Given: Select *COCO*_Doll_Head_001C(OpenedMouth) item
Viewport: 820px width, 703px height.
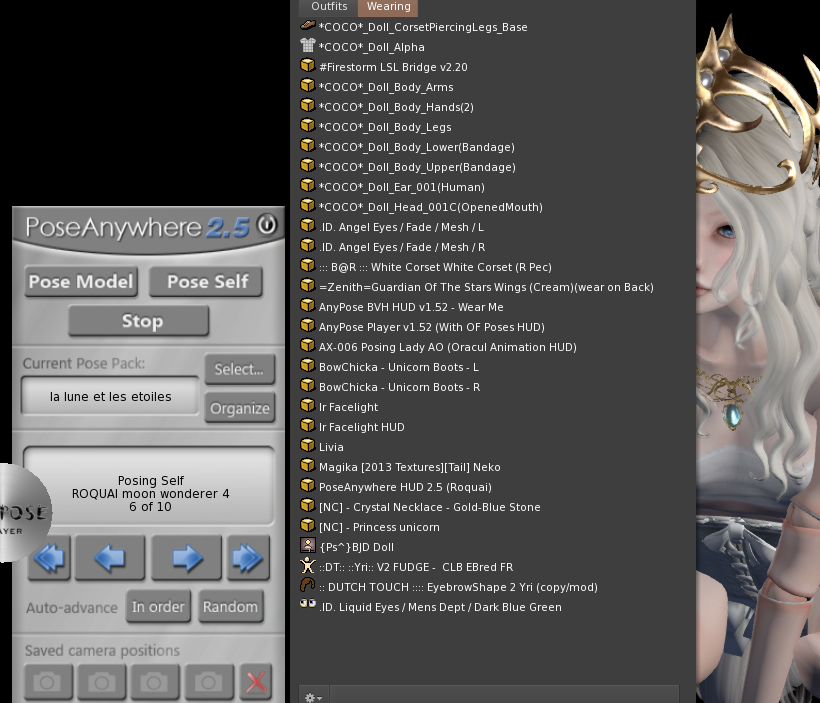Looking at the screenshot, I should click(430, 207).
